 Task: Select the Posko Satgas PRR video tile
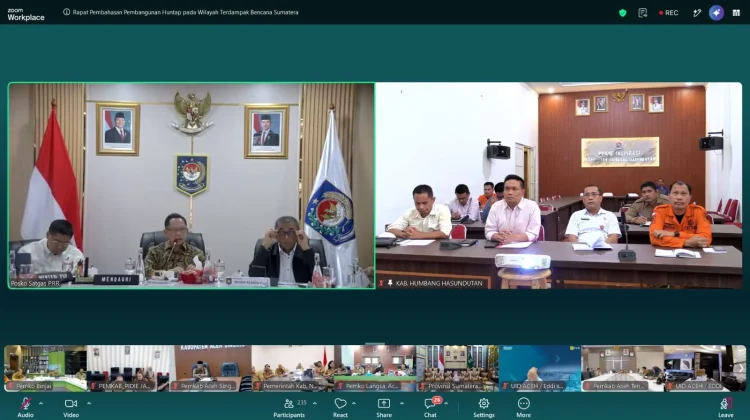coord(191,186)
